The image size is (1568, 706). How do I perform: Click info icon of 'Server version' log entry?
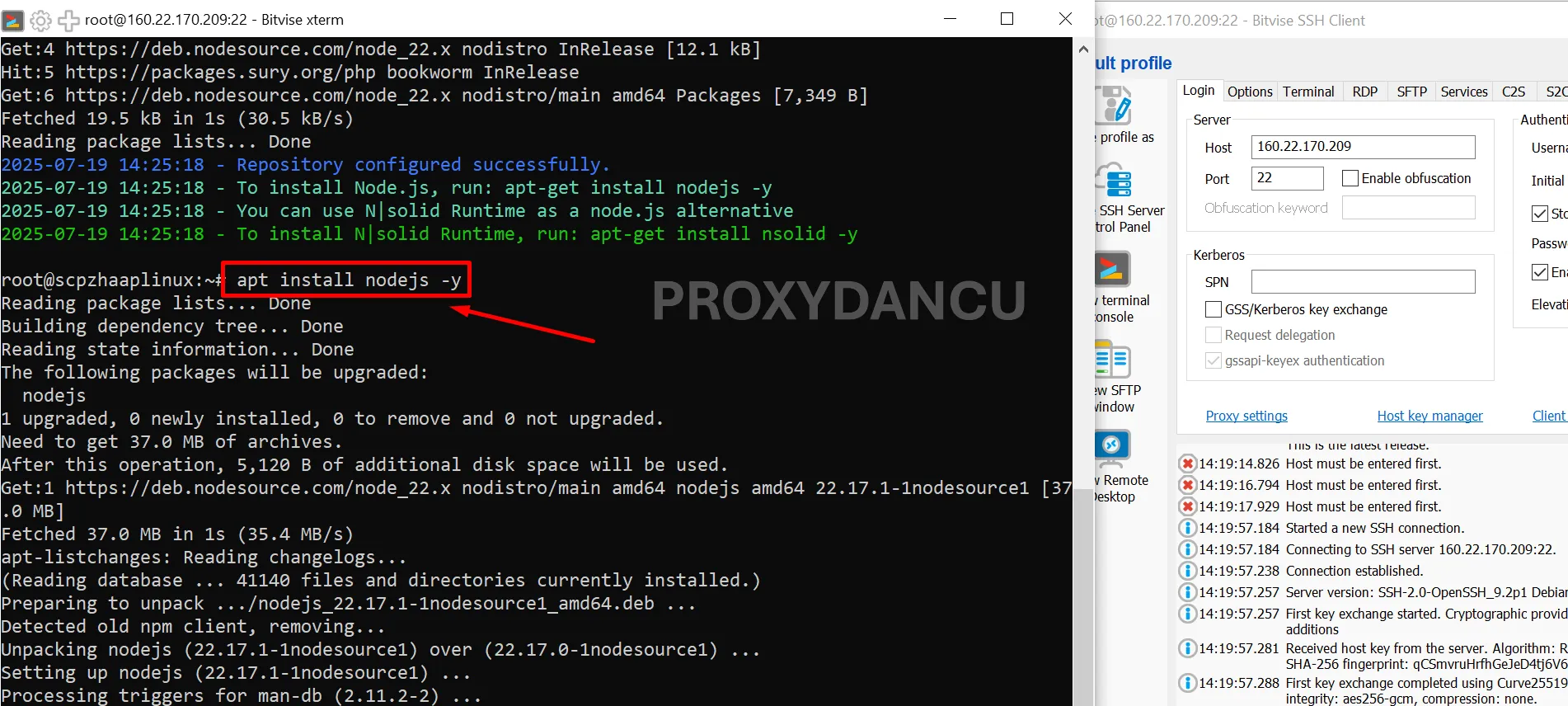point(1188,592)
